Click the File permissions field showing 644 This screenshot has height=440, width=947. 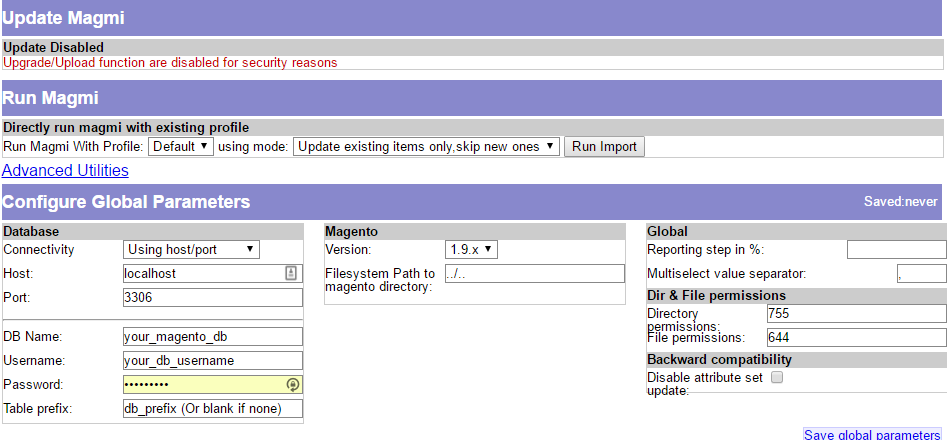tap(856, 337)
